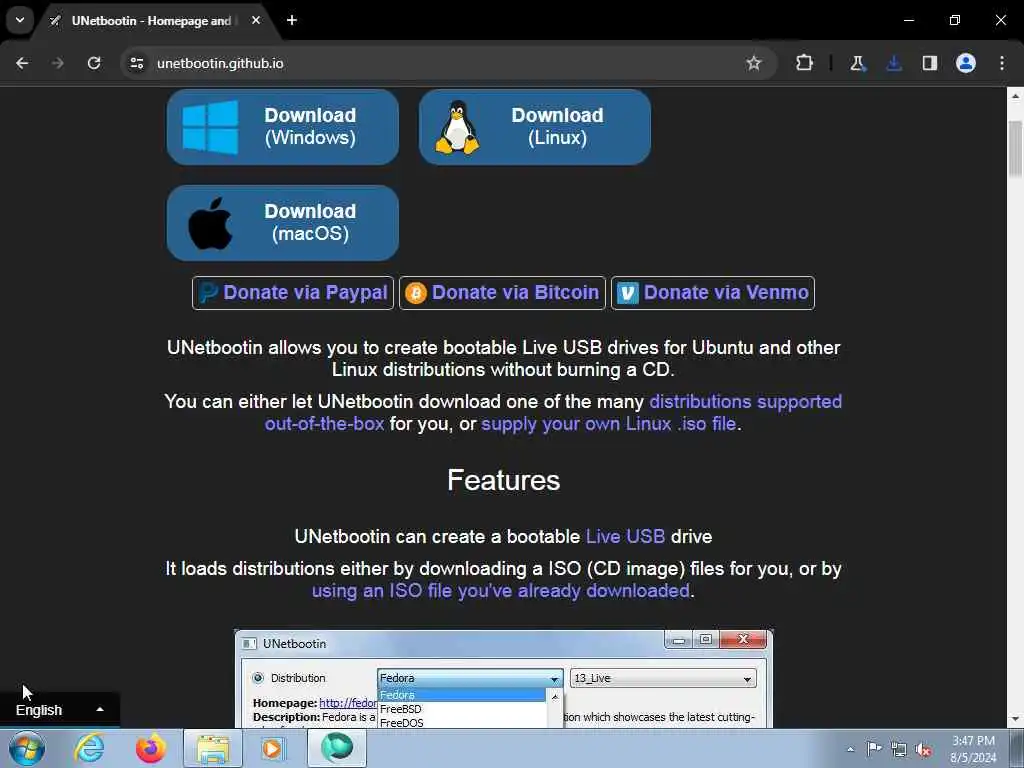Select FreeDOS in the distribution list

[402, 723]
